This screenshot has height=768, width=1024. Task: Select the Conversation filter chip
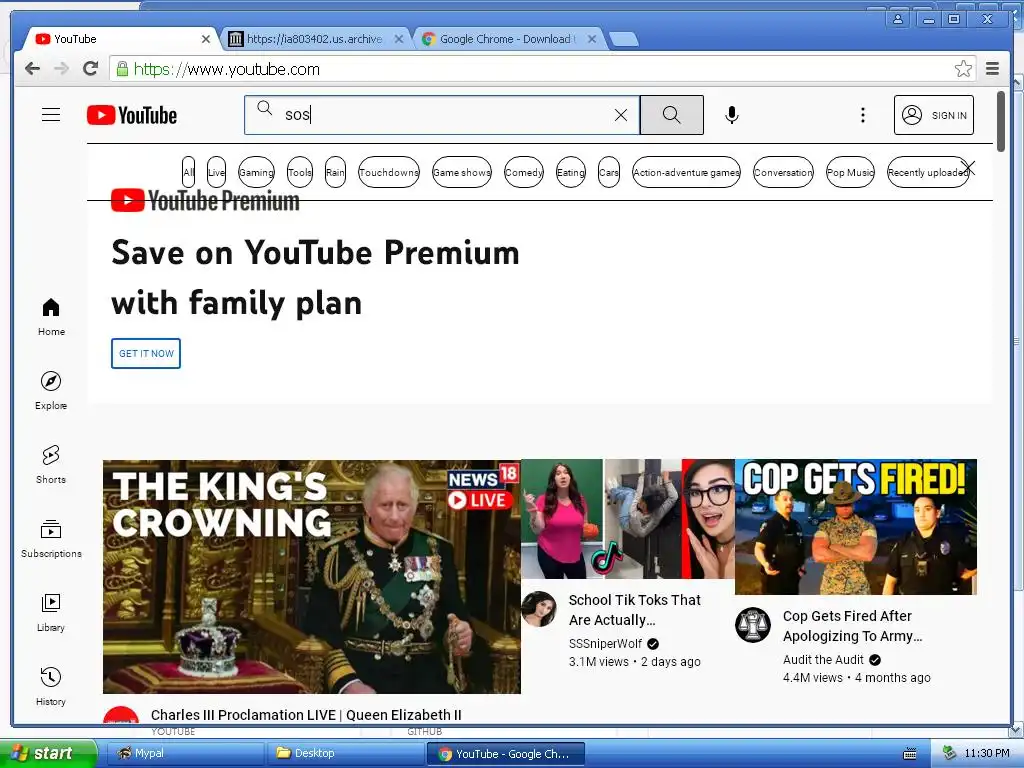click(783, 172)
